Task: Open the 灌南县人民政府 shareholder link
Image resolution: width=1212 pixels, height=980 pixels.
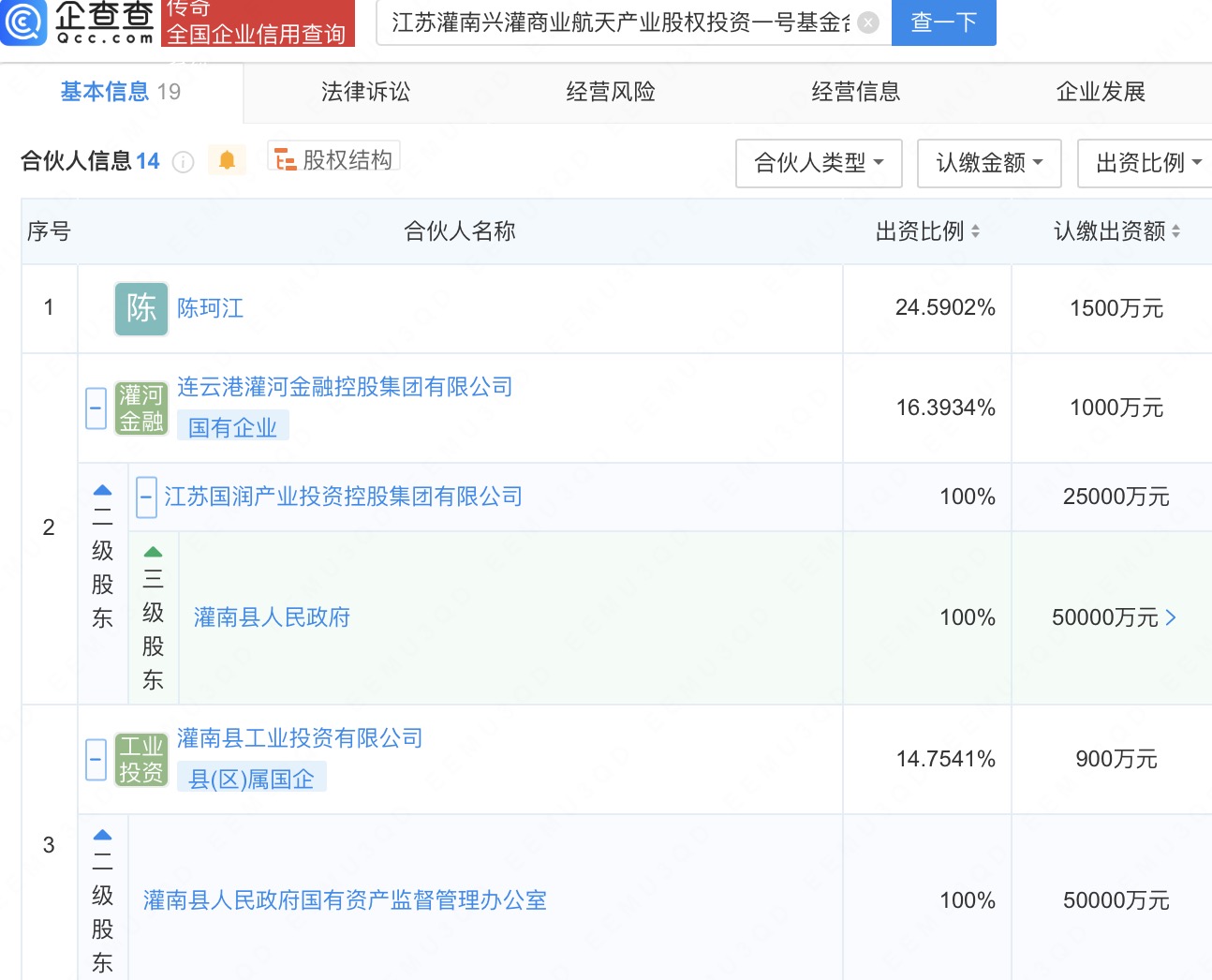Action: click(x=272, y=617)
